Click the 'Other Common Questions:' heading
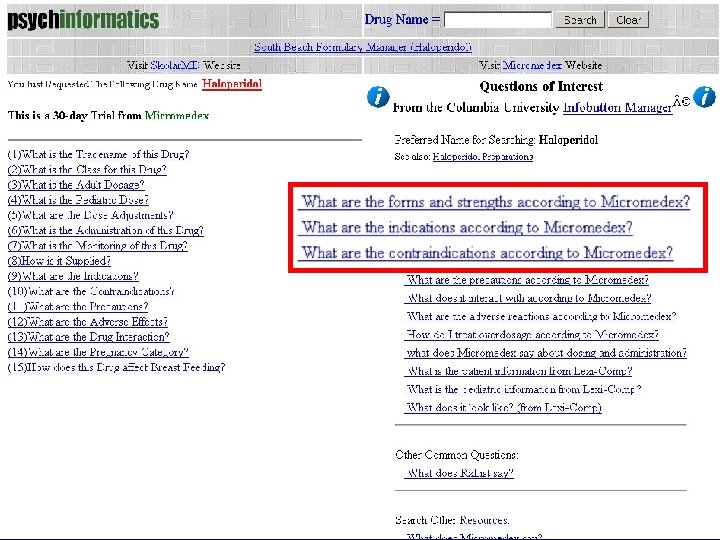This screenshot has width=720, height=540. pyautogui.click(x=457, y=455)
